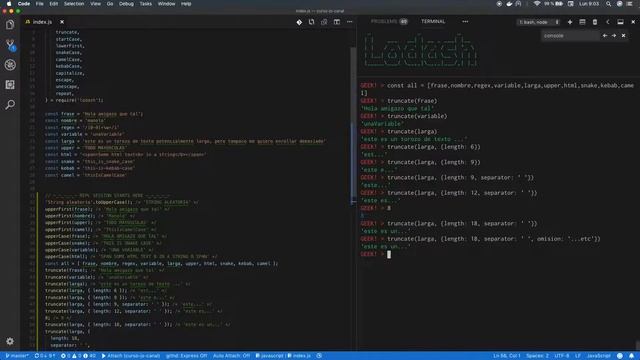640x360 pixels.
Task: Open the Debug menu
Action: 126,4
